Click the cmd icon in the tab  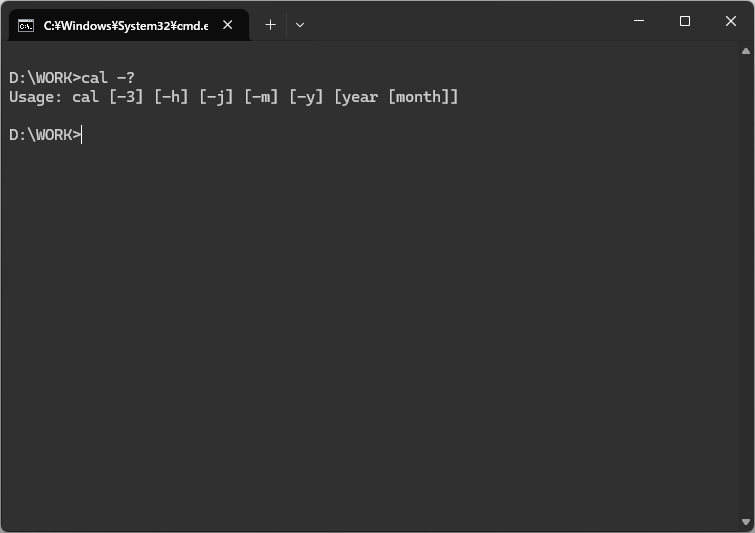pyautogui.click(x=26, y=26)
